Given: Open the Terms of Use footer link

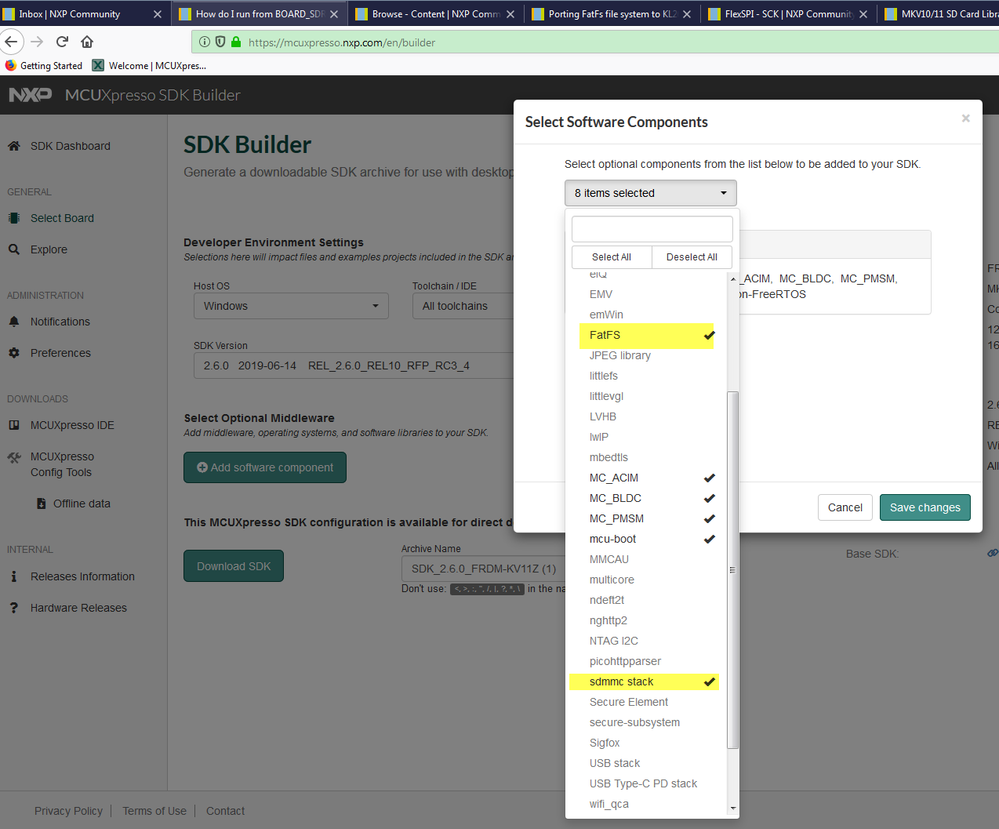Looking at the screenshot, I should [x=154, y=811].
